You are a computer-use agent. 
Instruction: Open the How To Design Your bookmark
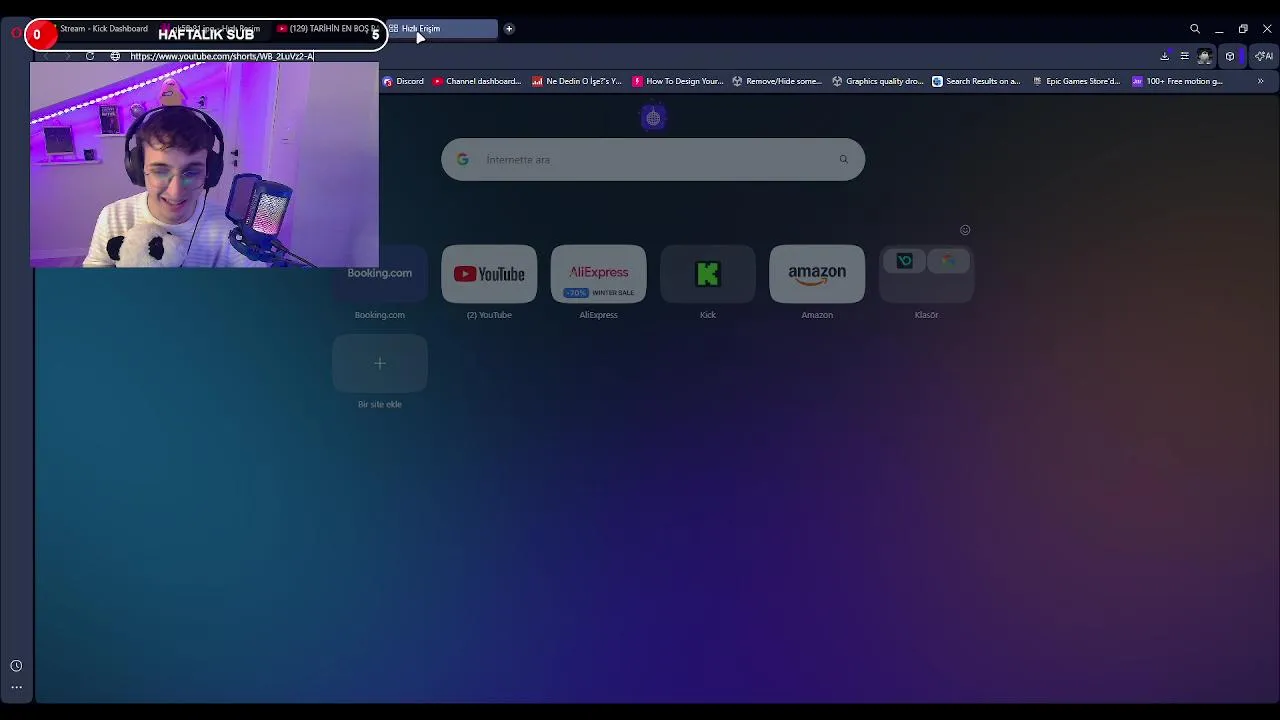pos(678,81)
